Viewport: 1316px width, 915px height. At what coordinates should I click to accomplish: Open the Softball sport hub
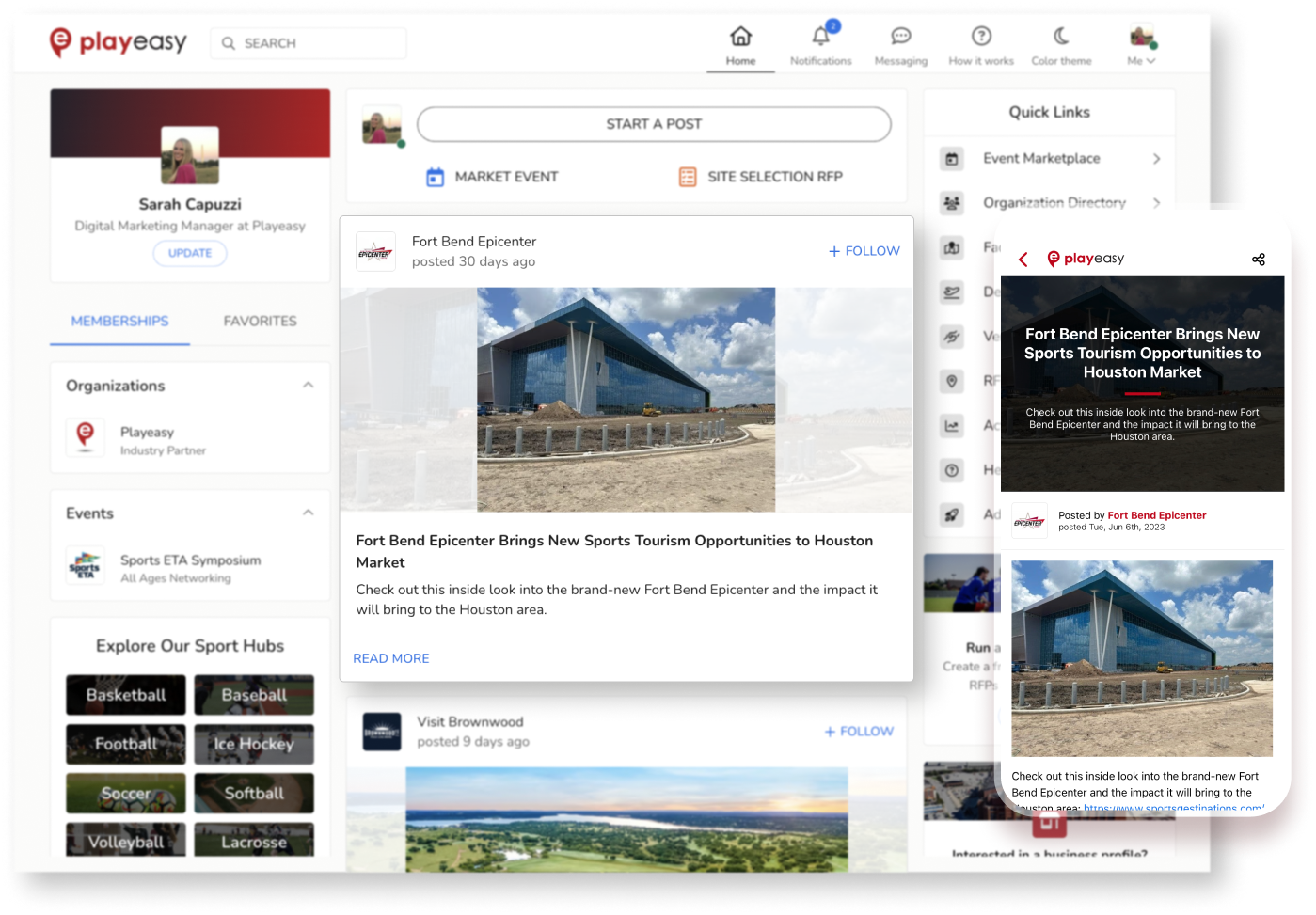coord(254,793)
